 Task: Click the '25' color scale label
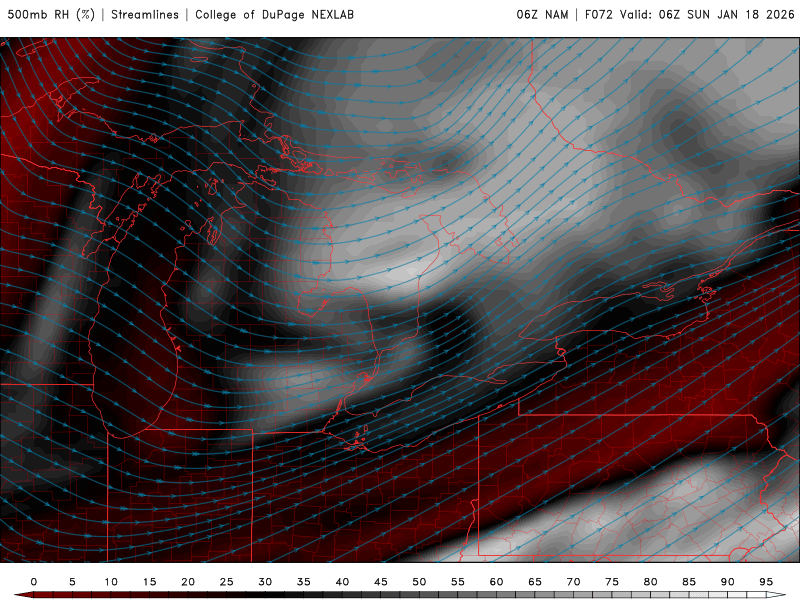(x=227, y=582)
